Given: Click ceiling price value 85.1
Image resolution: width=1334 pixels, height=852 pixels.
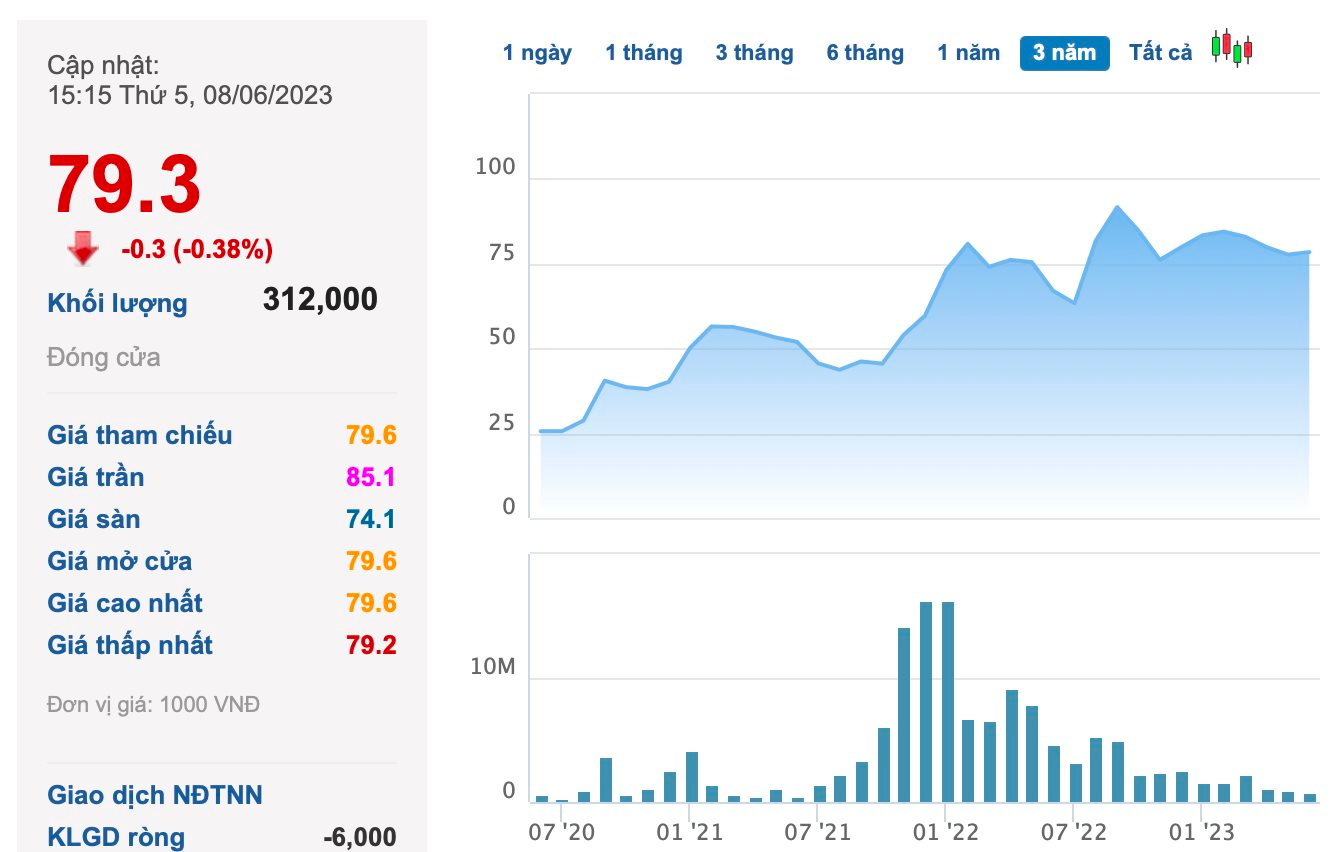Looking at the screenshot, I should (x=372, y=477).
